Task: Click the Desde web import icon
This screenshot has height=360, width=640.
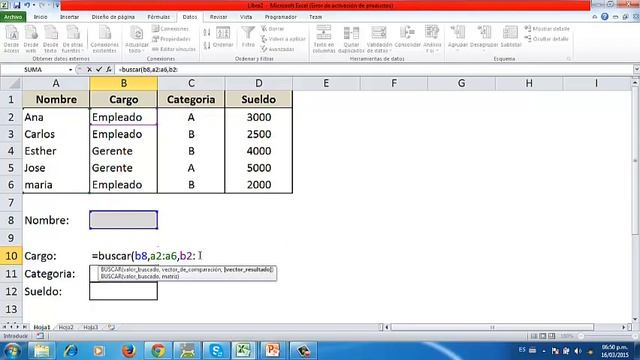Action: 31,39
